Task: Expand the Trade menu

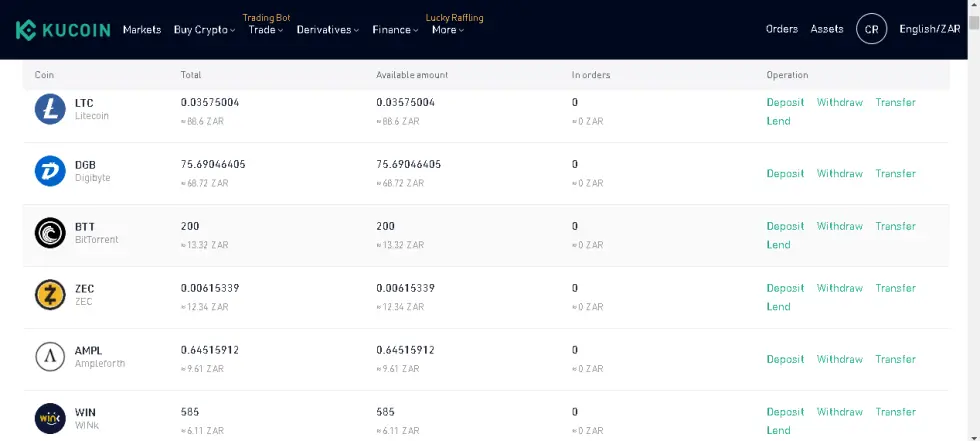Action: click(x=266, y=29)
